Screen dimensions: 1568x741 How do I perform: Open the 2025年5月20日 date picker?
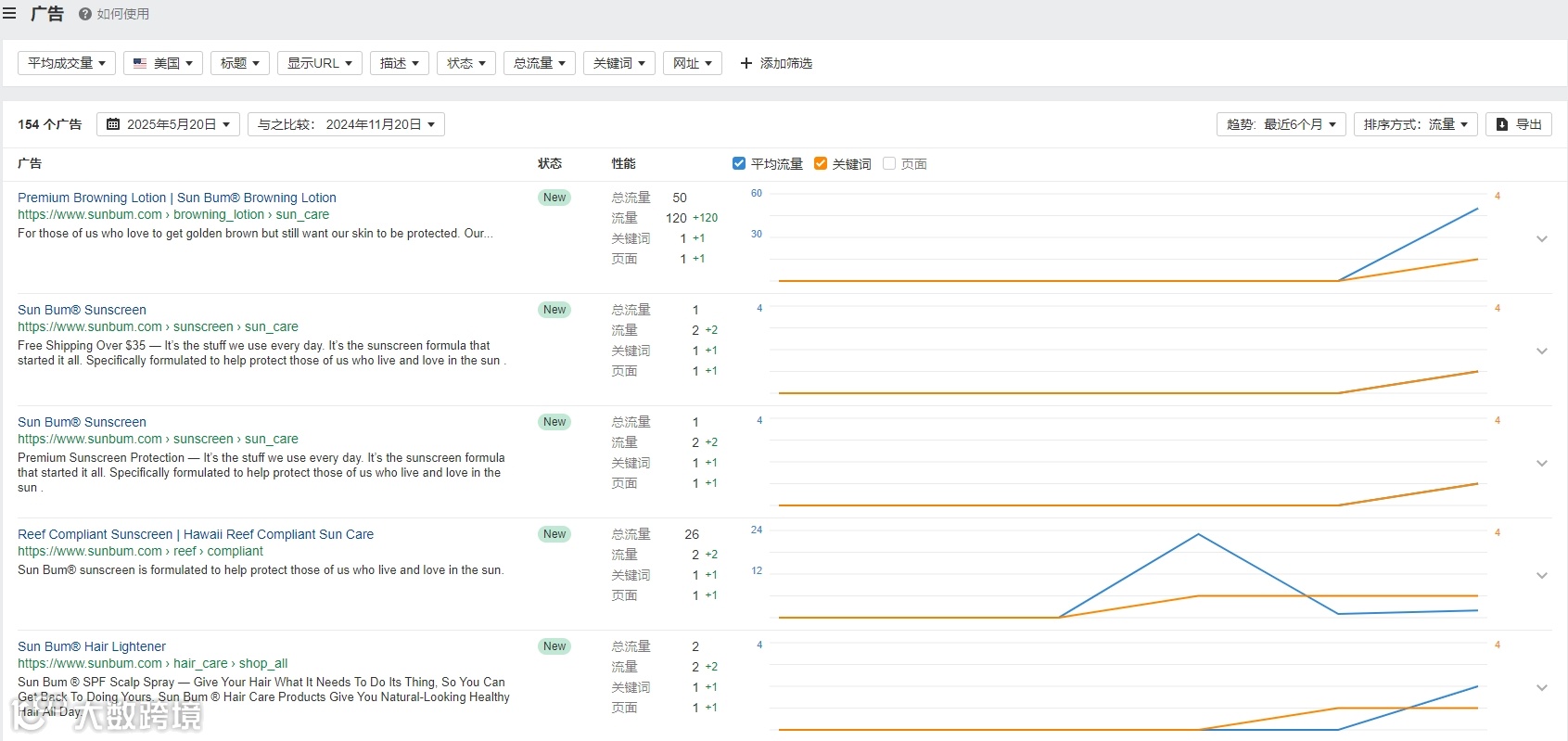[169, 124]
